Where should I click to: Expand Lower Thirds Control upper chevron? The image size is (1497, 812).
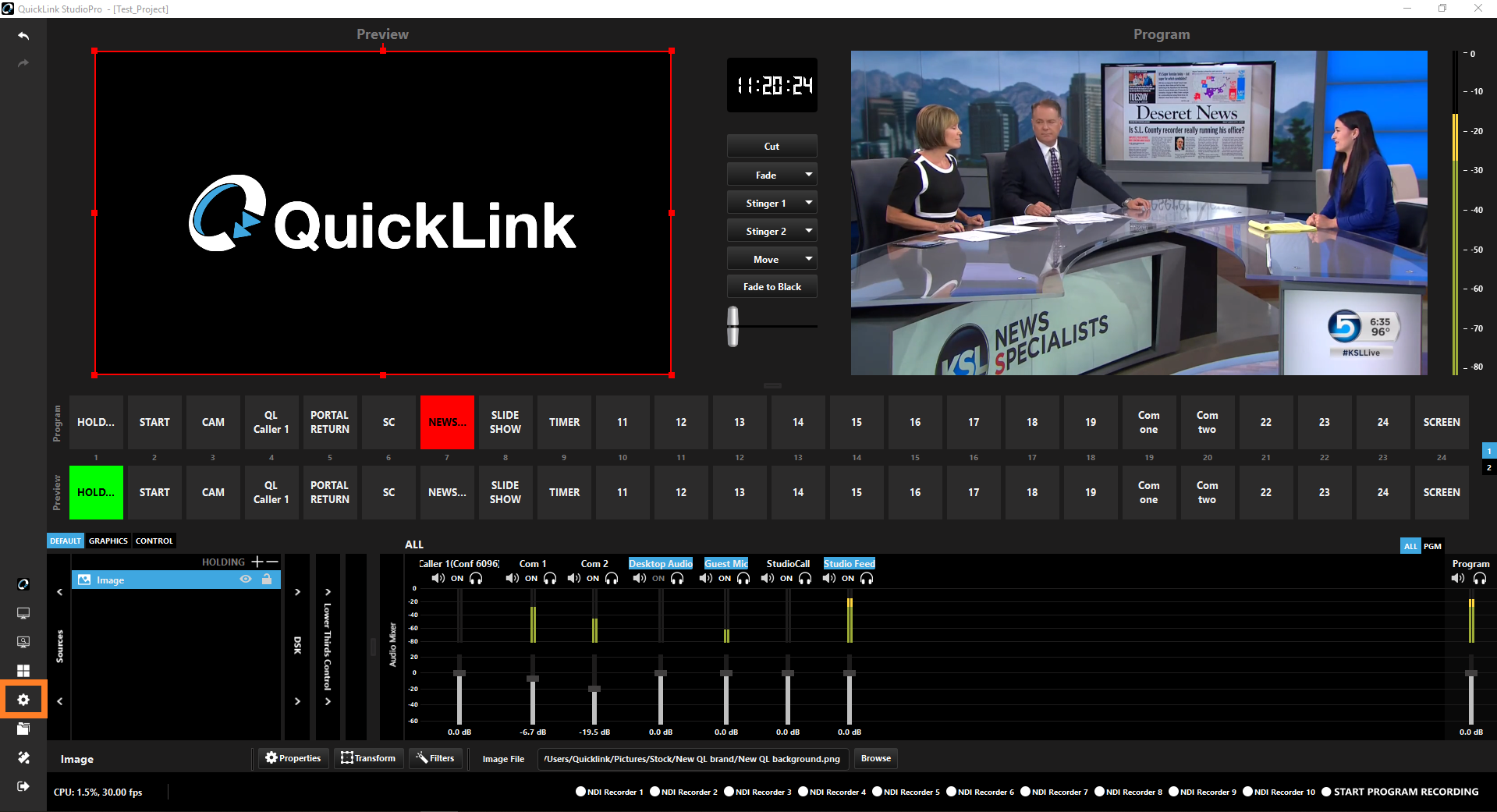pos(328,592)
